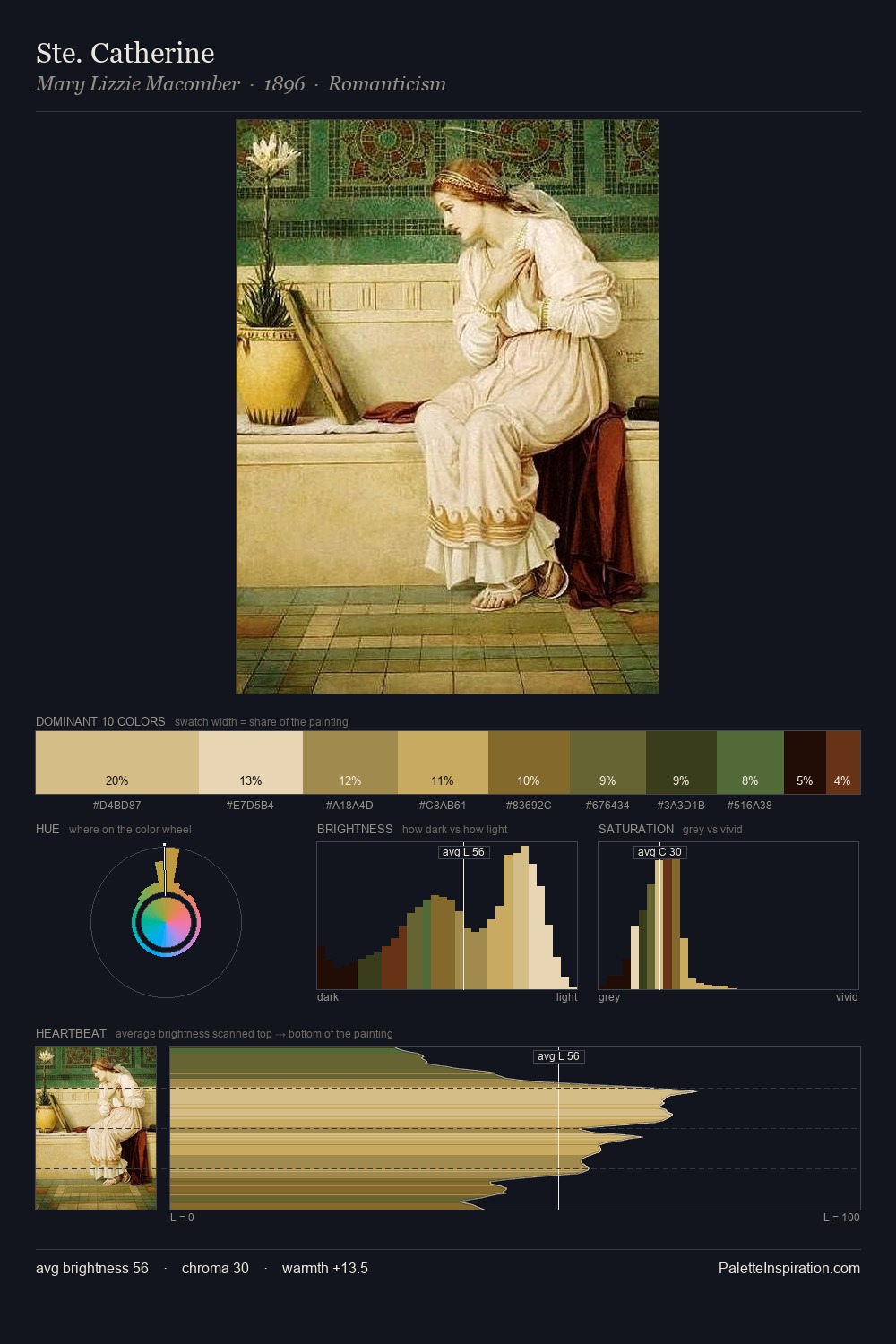The image size is (896, 1344).
Task: Click the Romanticism style label
Action: (387, 83)
